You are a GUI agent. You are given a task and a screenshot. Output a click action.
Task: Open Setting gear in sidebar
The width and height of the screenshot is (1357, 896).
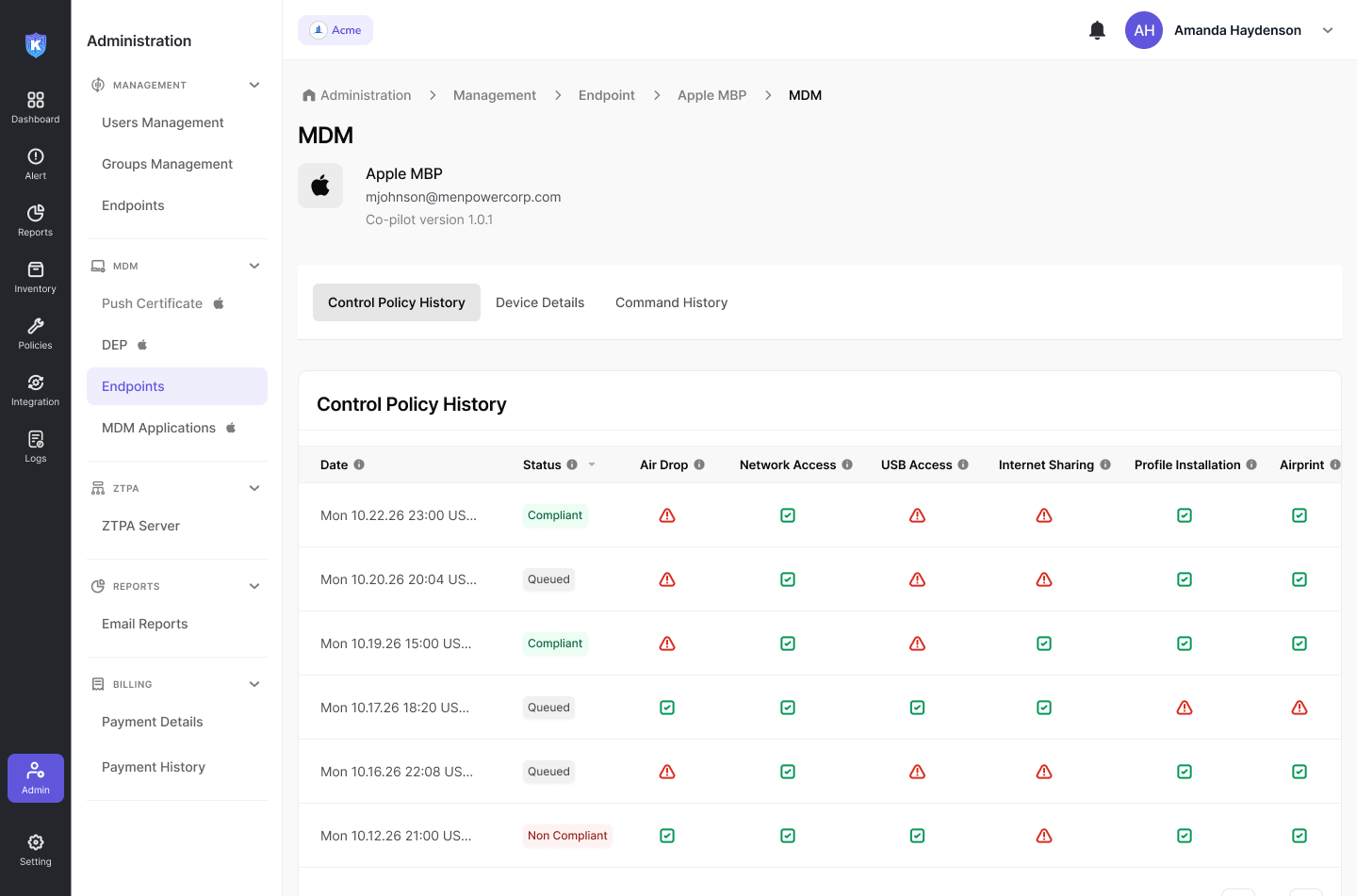36,849
